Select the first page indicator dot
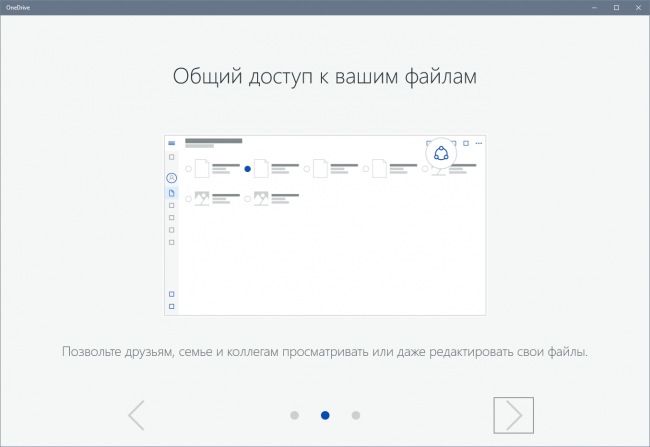Viewport: 650px width, 447px height. click(294, 415)
